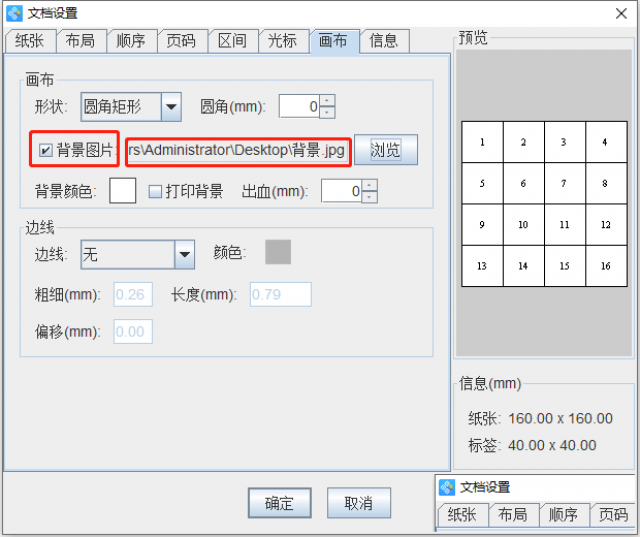The height and width of the screenshot is (537, 640).
Task: Open 纸张 tab in second 文档设置 window
Action: pyautogui.click(x=463, y=515)
